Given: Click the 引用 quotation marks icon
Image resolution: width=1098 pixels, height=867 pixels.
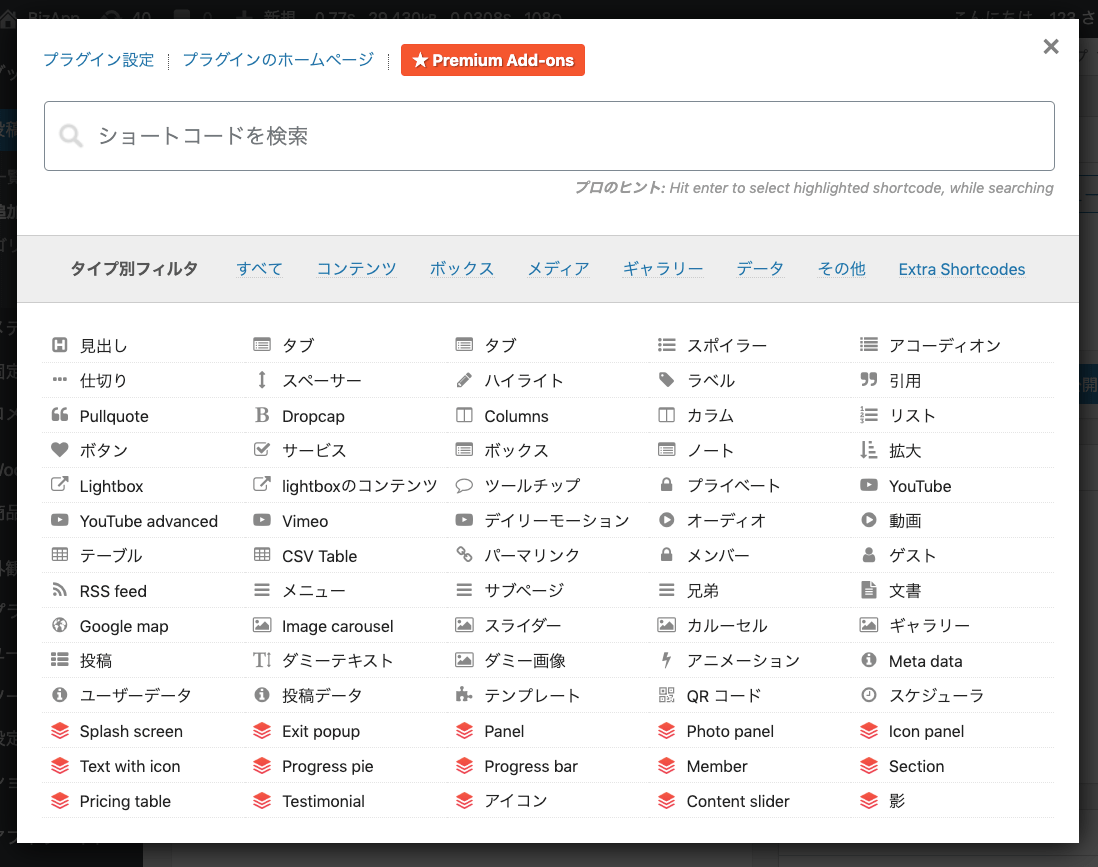Looking at the screenshot, I should (x=868, y=380).
